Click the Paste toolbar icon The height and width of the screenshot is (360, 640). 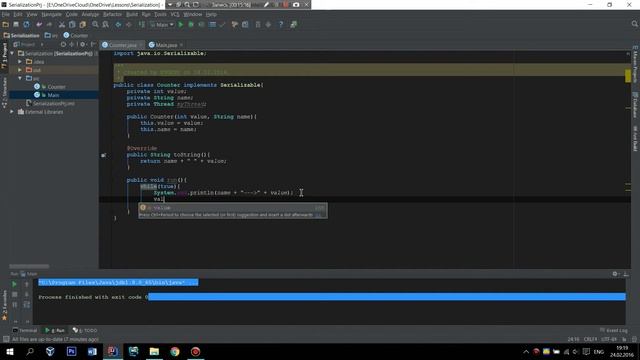pos(82,24)
